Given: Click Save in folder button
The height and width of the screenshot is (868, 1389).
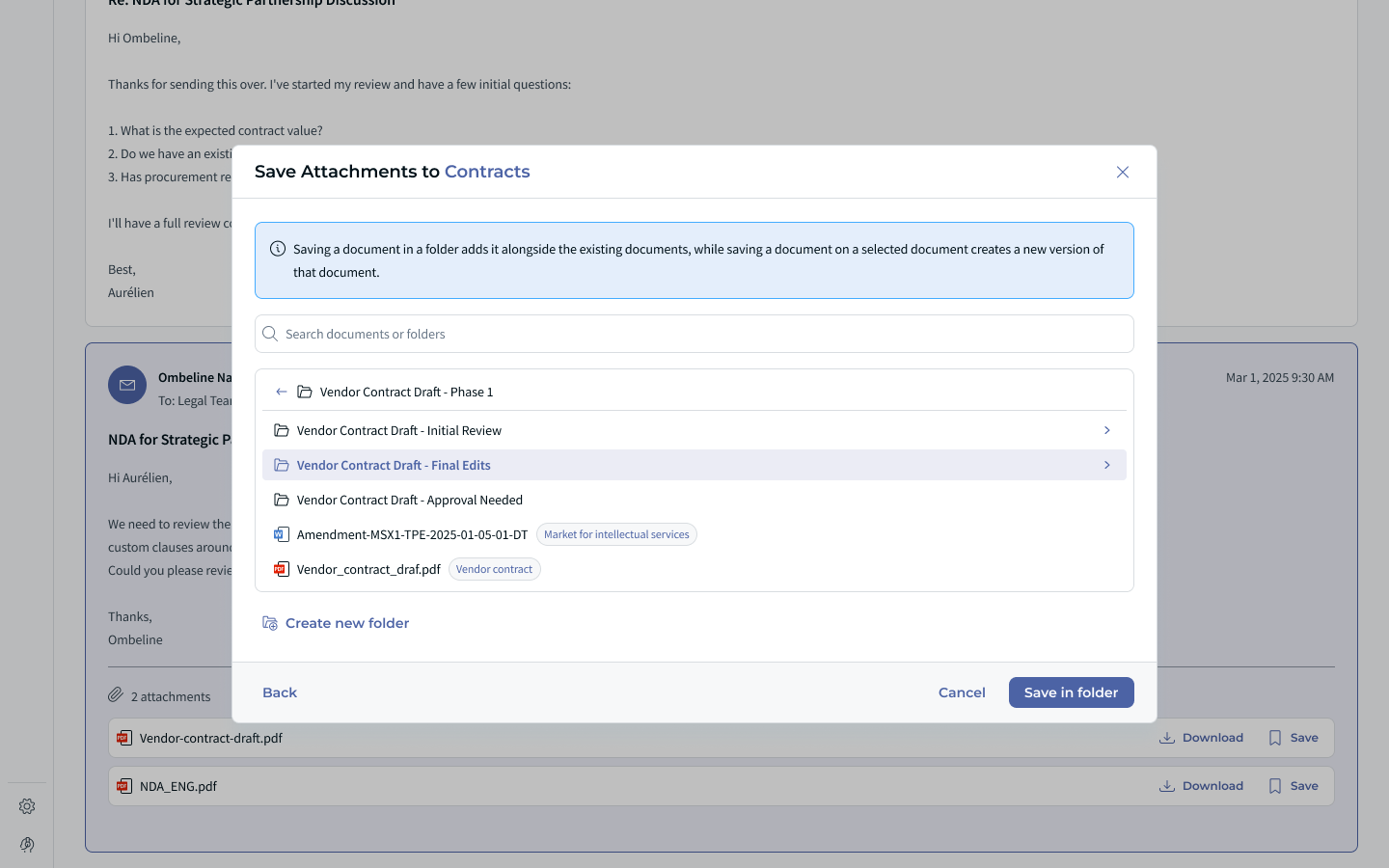Looking at the screenshot, I should [x=1071, y=692].
